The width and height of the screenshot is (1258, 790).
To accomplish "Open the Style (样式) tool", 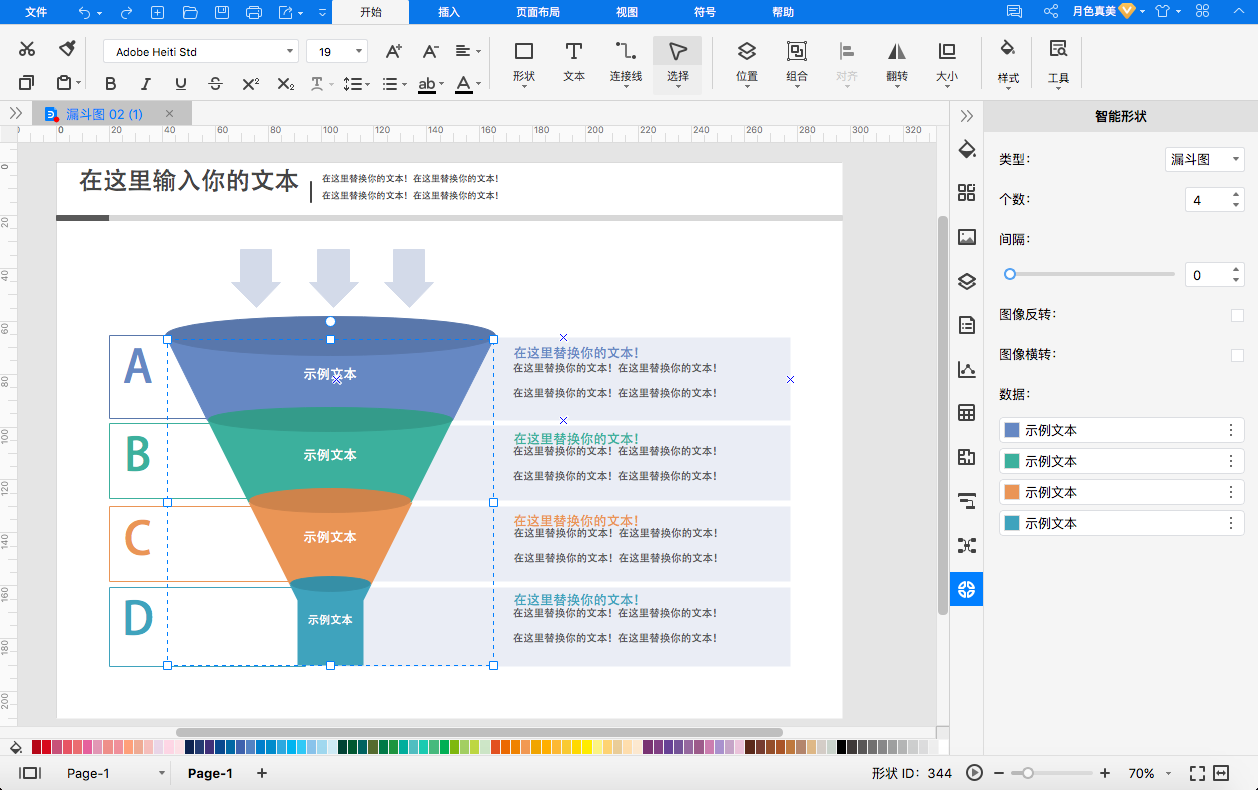I will coord(1008,62).
